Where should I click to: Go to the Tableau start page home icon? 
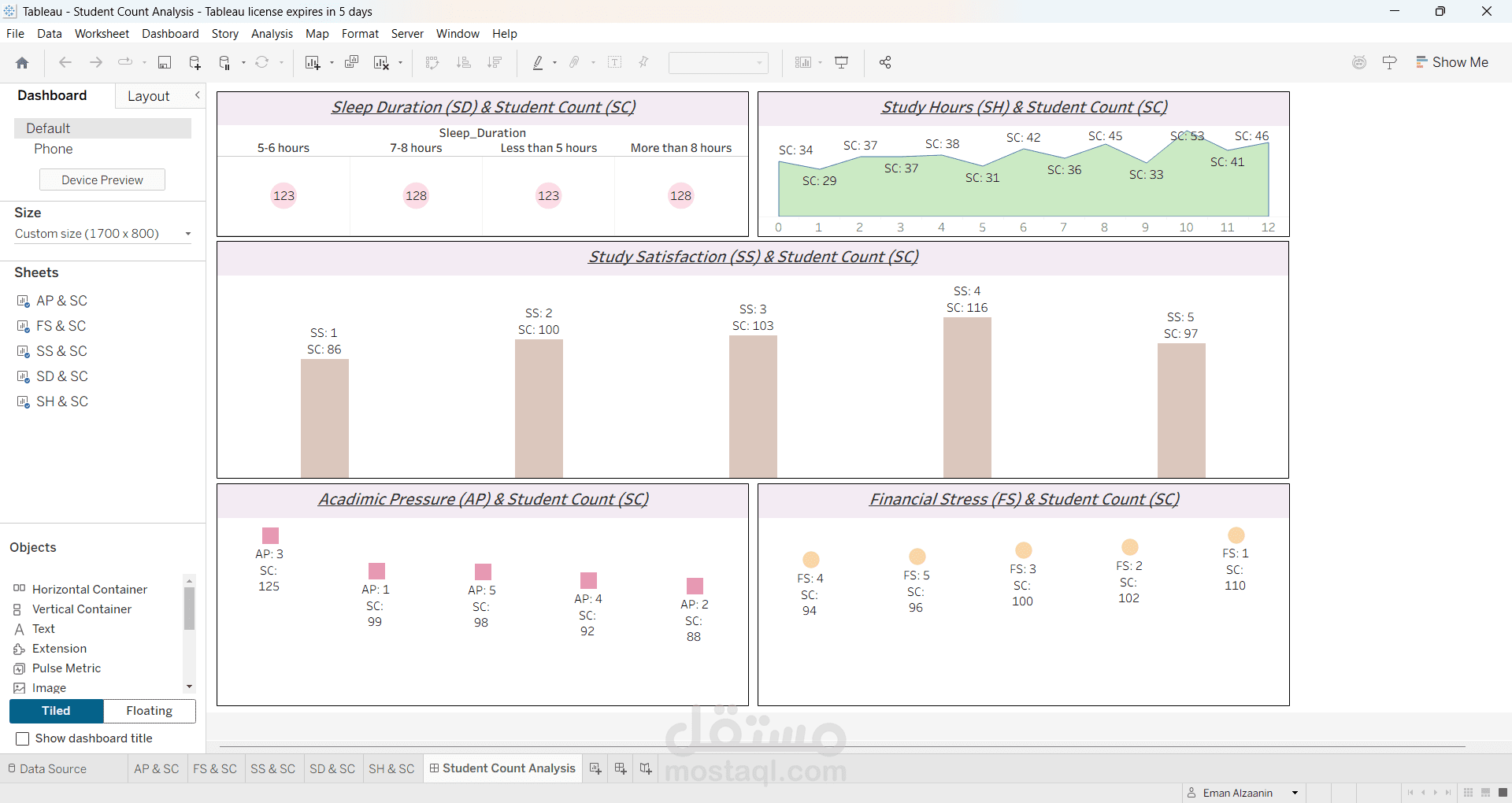click(x=22, y=63)
